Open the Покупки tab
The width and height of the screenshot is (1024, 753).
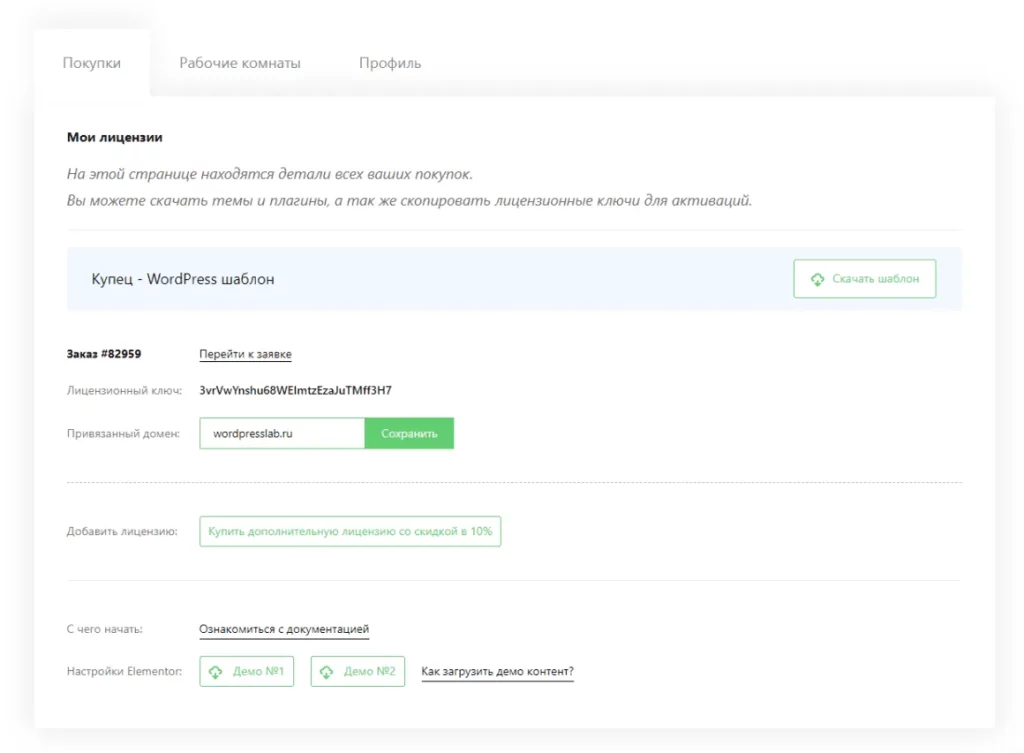(92, 63)
